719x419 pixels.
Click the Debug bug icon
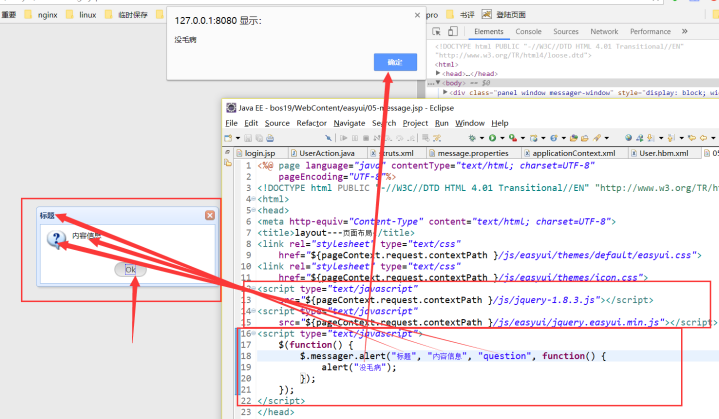pos(472,138)
